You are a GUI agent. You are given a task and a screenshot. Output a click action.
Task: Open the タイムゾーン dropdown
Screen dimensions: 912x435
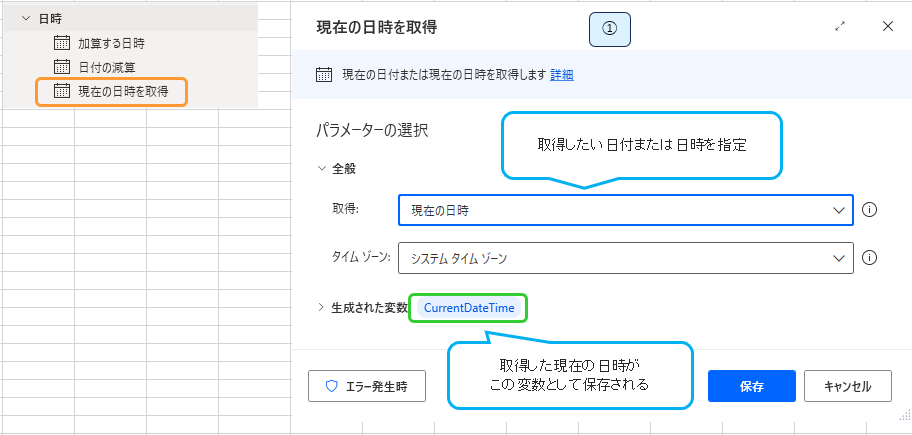tap(625, 257)
